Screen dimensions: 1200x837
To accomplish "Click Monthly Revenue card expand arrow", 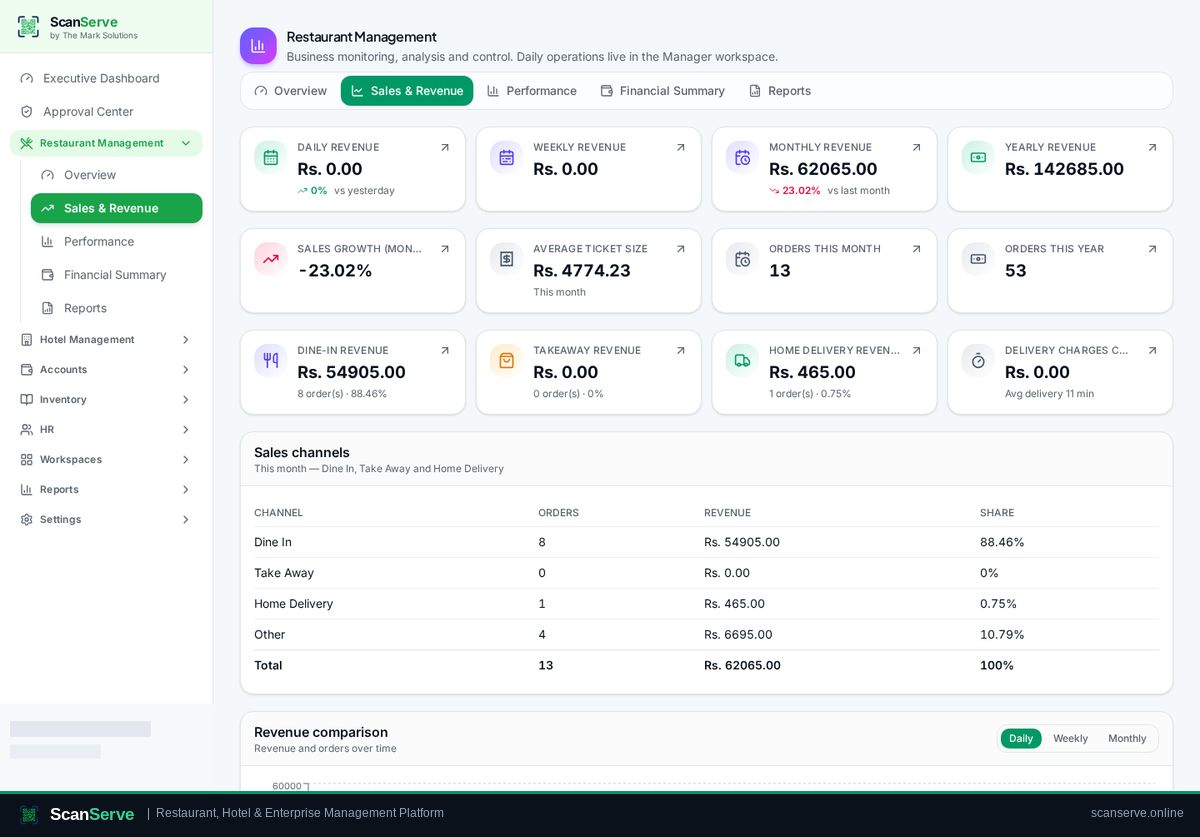I will (916, 147).
